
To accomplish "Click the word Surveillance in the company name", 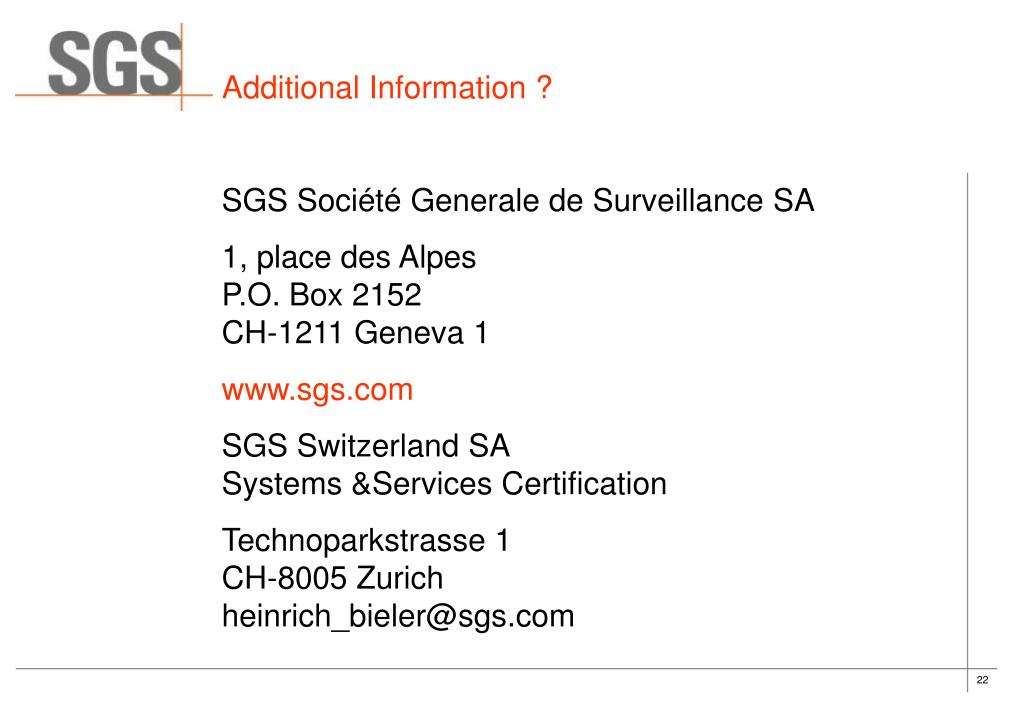I will click(x=679, y=200).
